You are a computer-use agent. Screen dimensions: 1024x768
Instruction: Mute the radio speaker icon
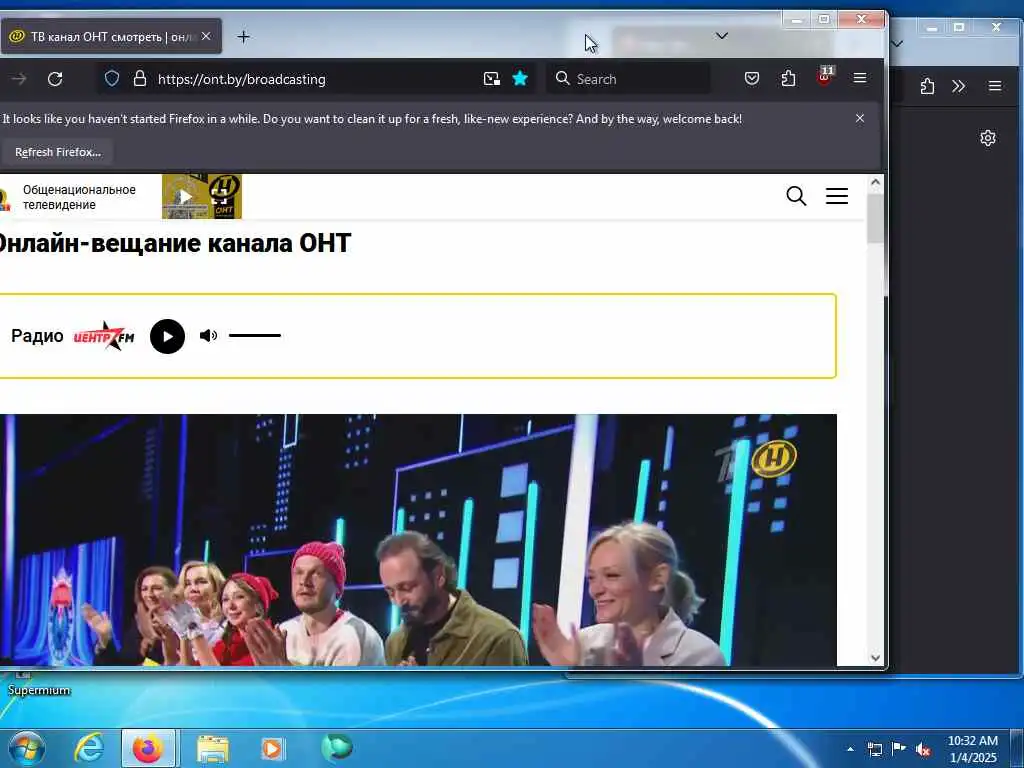tap(208, 336)
